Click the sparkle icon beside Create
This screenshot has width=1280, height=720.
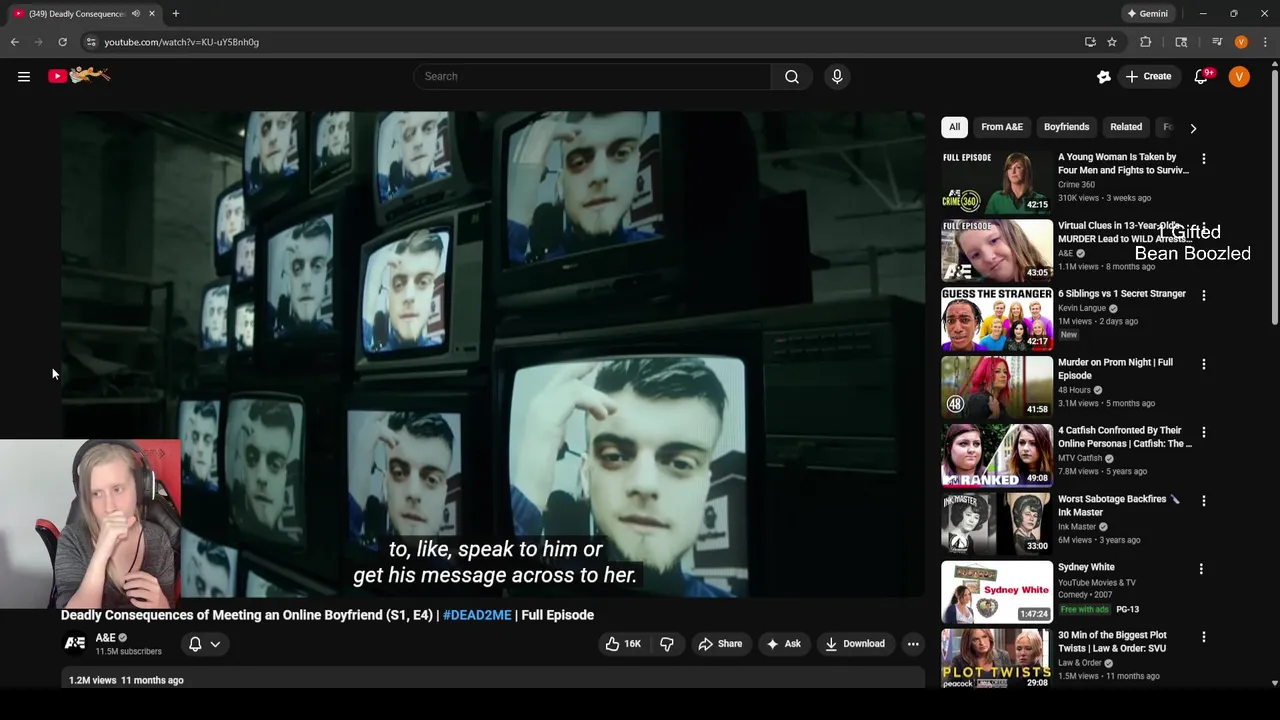click(x=1104, y=77)
